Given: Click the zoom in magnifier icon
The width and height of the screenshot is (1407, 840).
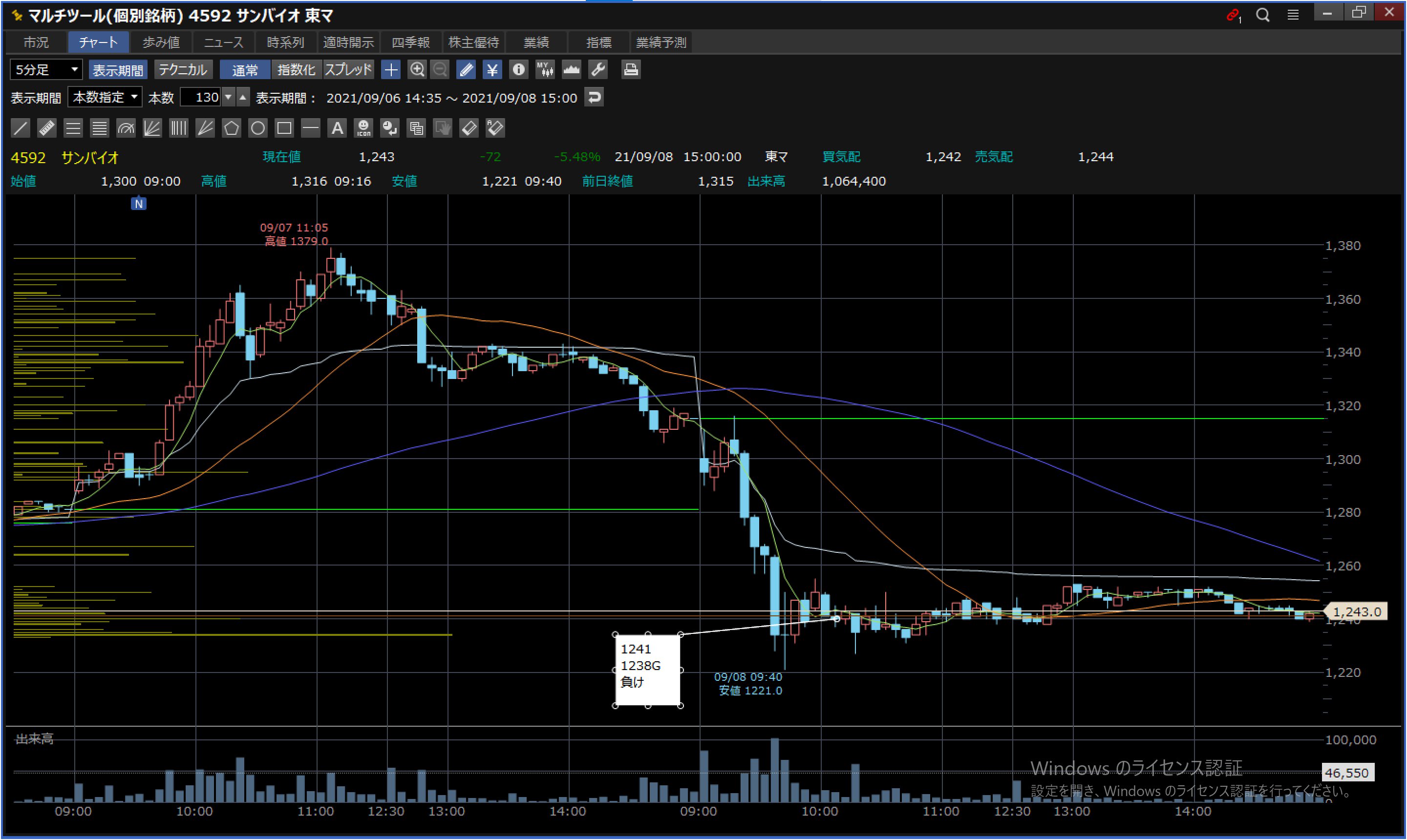Looking at the screenshot, I should click(x=417, y=70).
